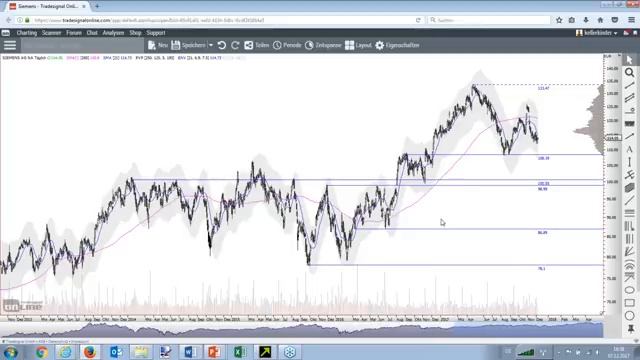Open the Support menu
Image resolution: width=640 pixels, height=360 pixels.
[156, 33]
